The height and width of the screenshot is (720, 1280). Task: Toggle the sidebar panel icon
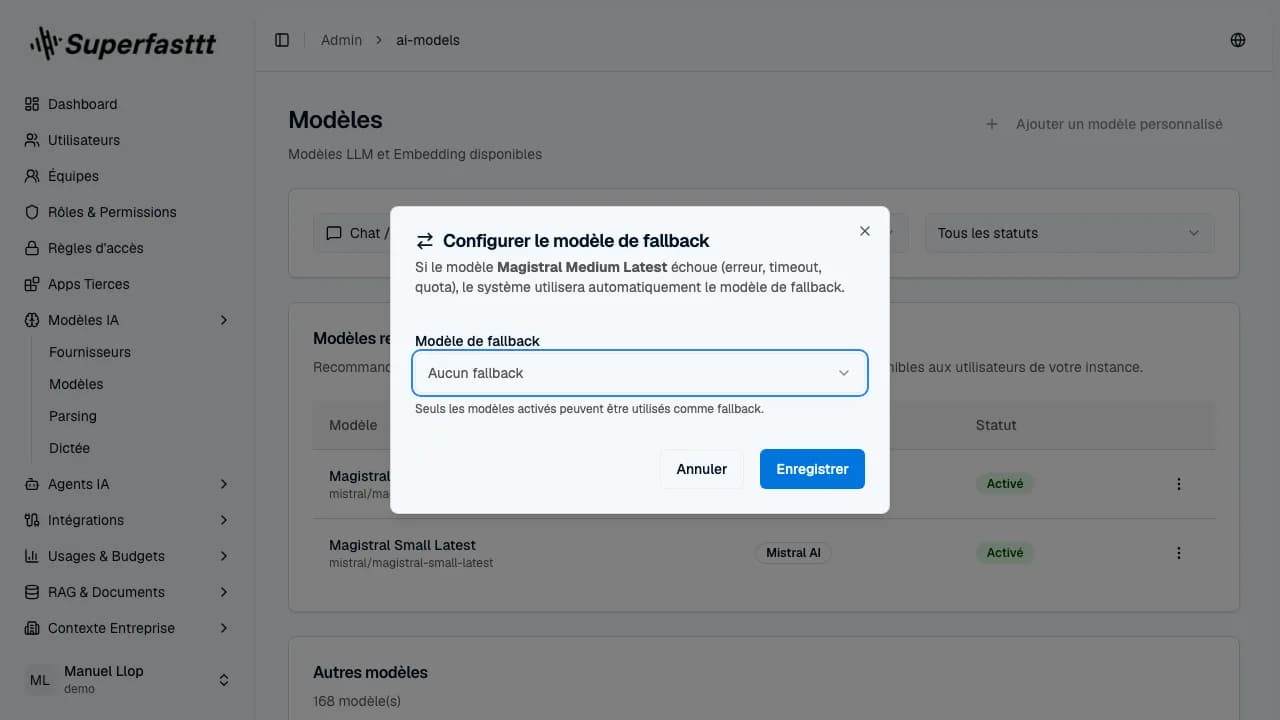[282, 40]
